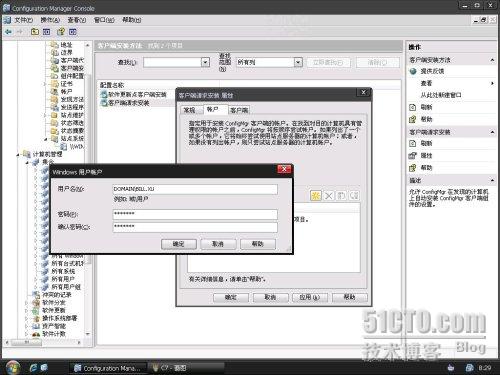Image resolution: width=500 pixels, height=375 pixels.
Task: Click the 确认密码 field
Action: click(x=195, y=227)
